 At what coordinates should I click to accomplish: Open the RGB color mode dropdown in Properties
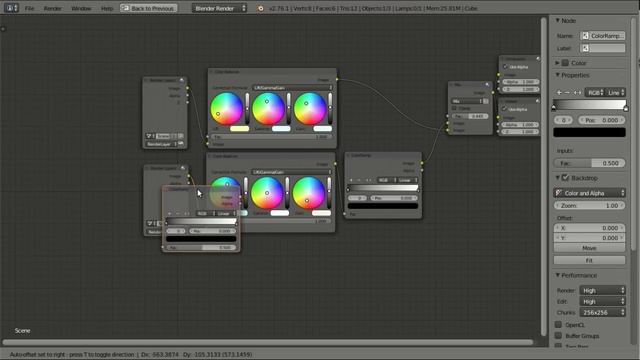595,93
